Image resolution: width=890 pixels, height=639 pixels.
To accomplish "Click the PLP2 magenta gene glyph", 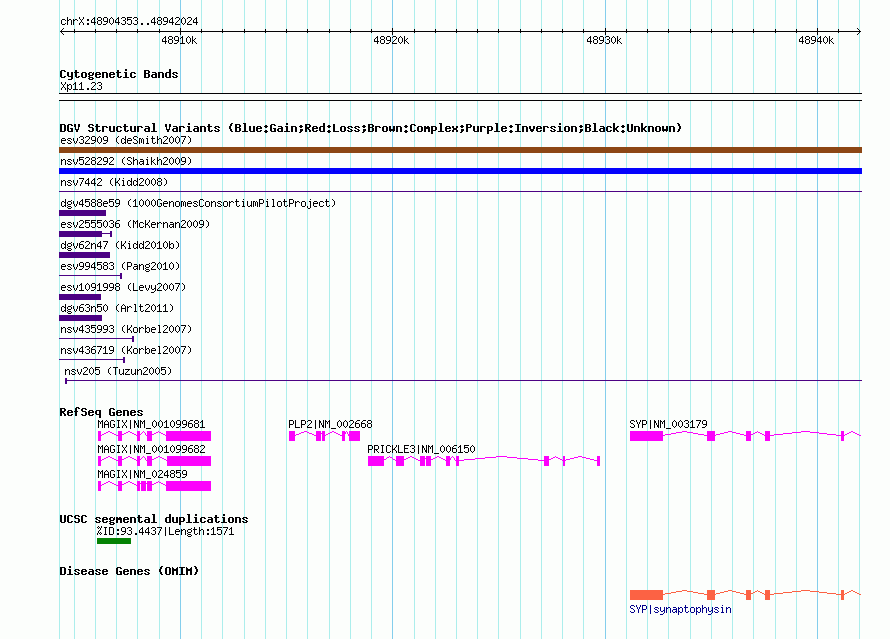I will tap(325, 436).
